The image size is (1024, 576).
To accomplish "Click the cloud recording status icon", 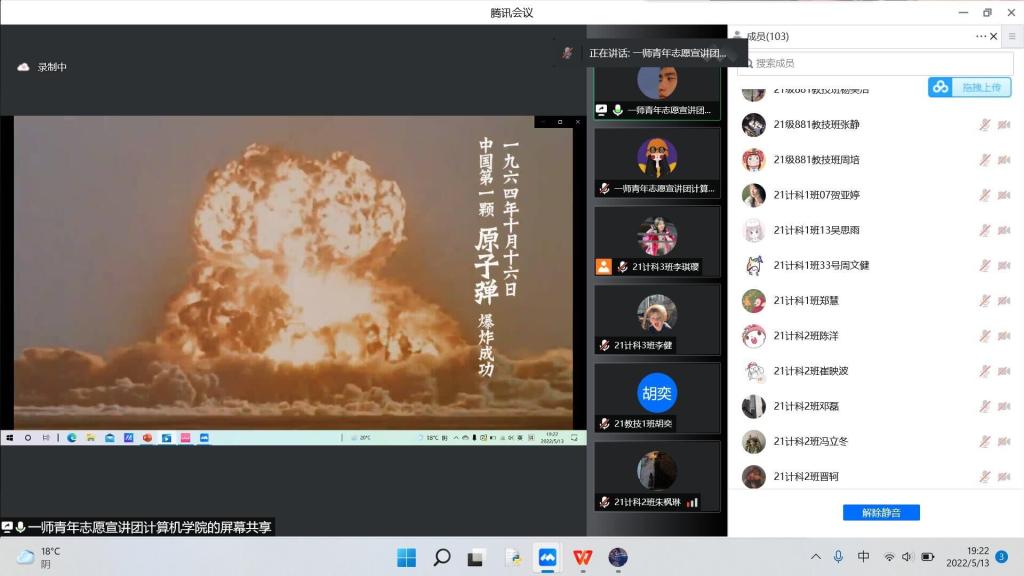I will point(24,67).
